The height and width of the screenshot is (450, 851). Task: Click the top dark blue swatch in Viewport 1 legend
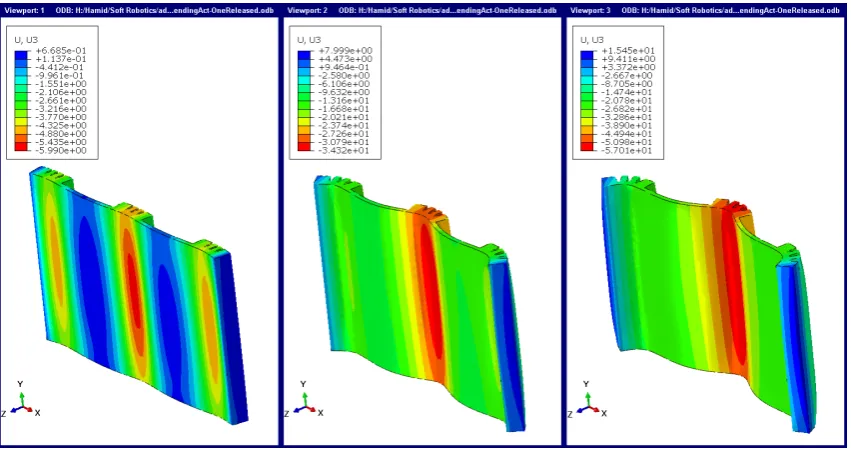[x=21, y=55]
